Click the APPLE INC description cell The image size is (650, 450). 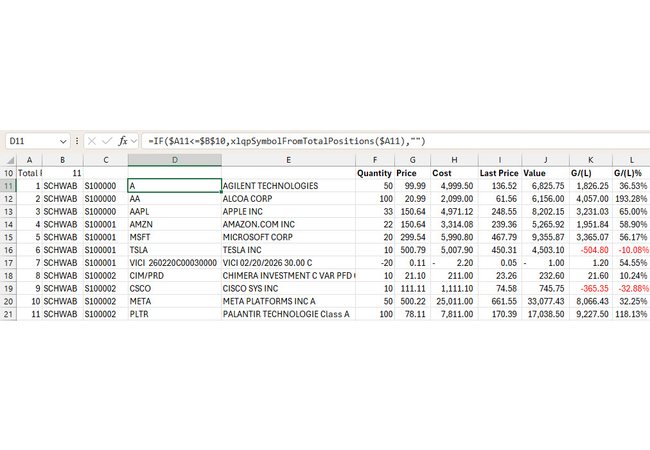pyautogui.click(x=289, y=212)
